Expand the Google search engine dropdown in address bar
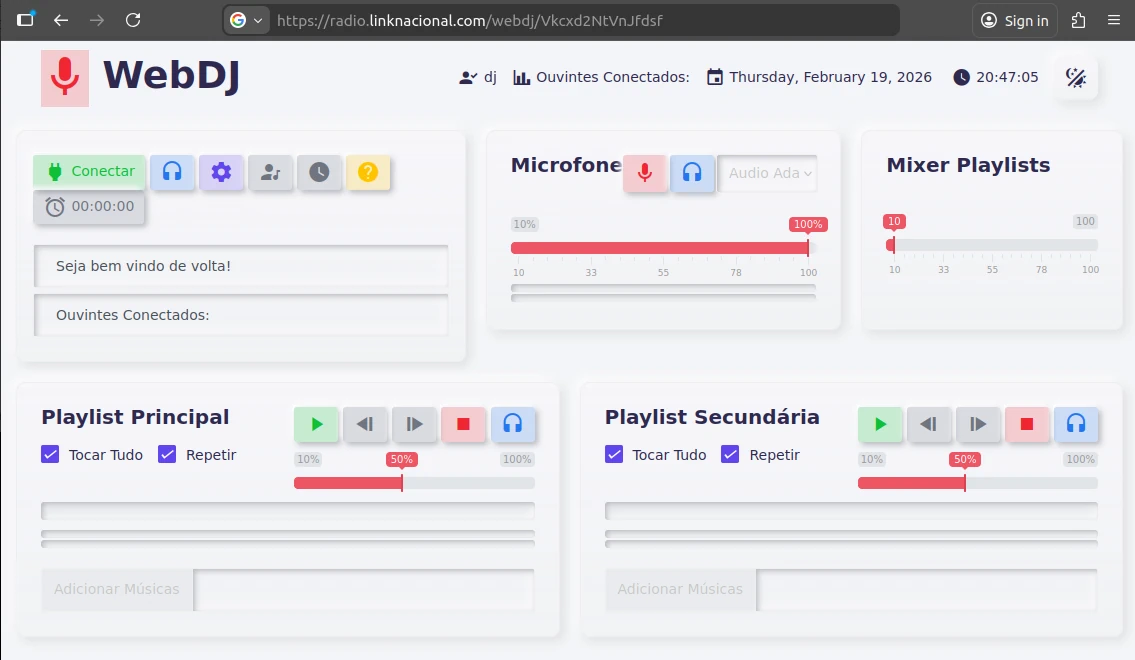The width and height of the screenshot is (1135, 660). 246,20
